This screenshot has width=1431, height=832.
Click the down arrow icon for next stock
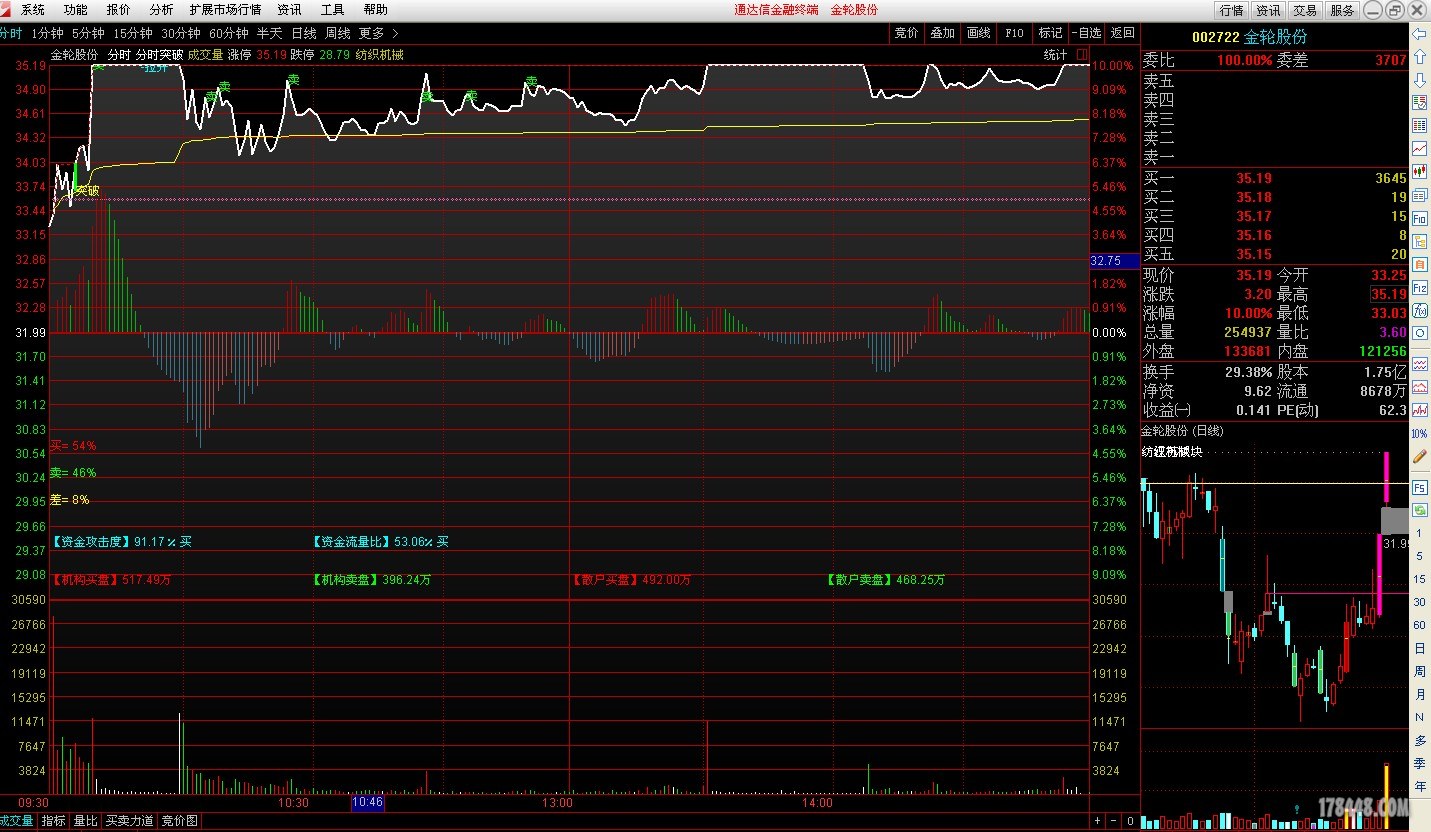point(1419,79)
